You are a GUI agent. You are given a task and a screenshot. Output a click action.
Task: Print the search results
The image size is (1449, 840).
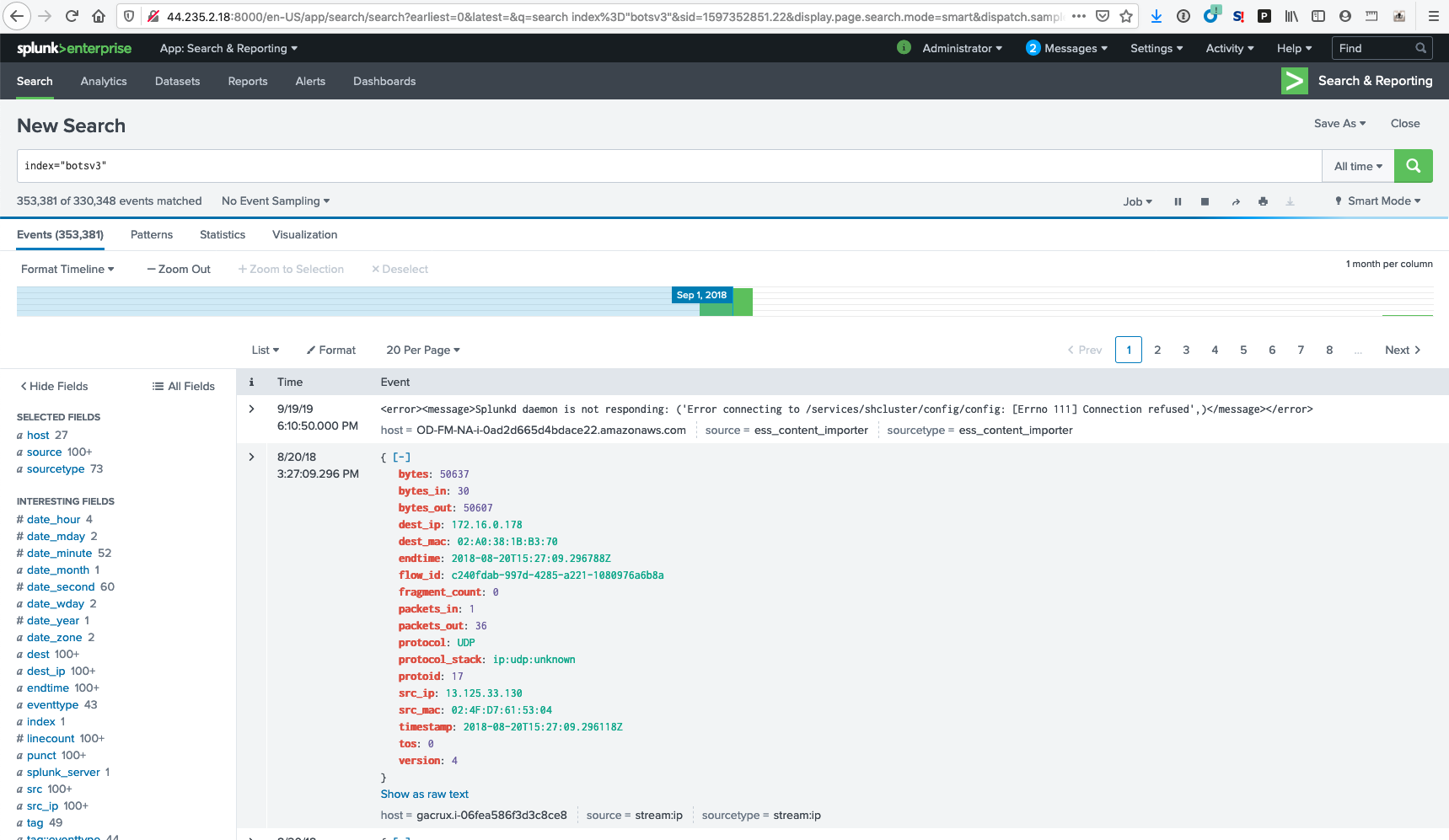coord(1263,201)
